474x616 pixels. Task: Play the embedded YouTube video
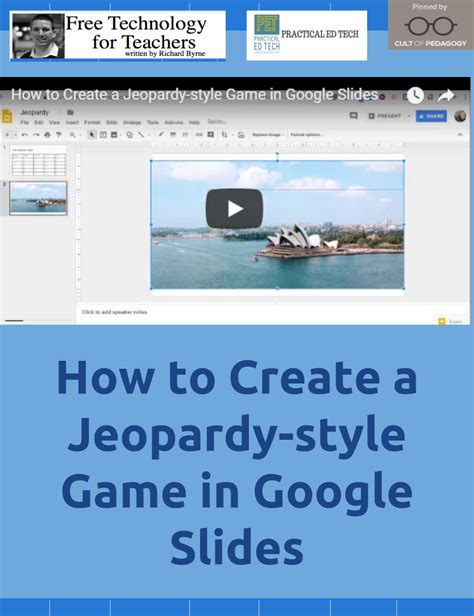coord(234,209)
